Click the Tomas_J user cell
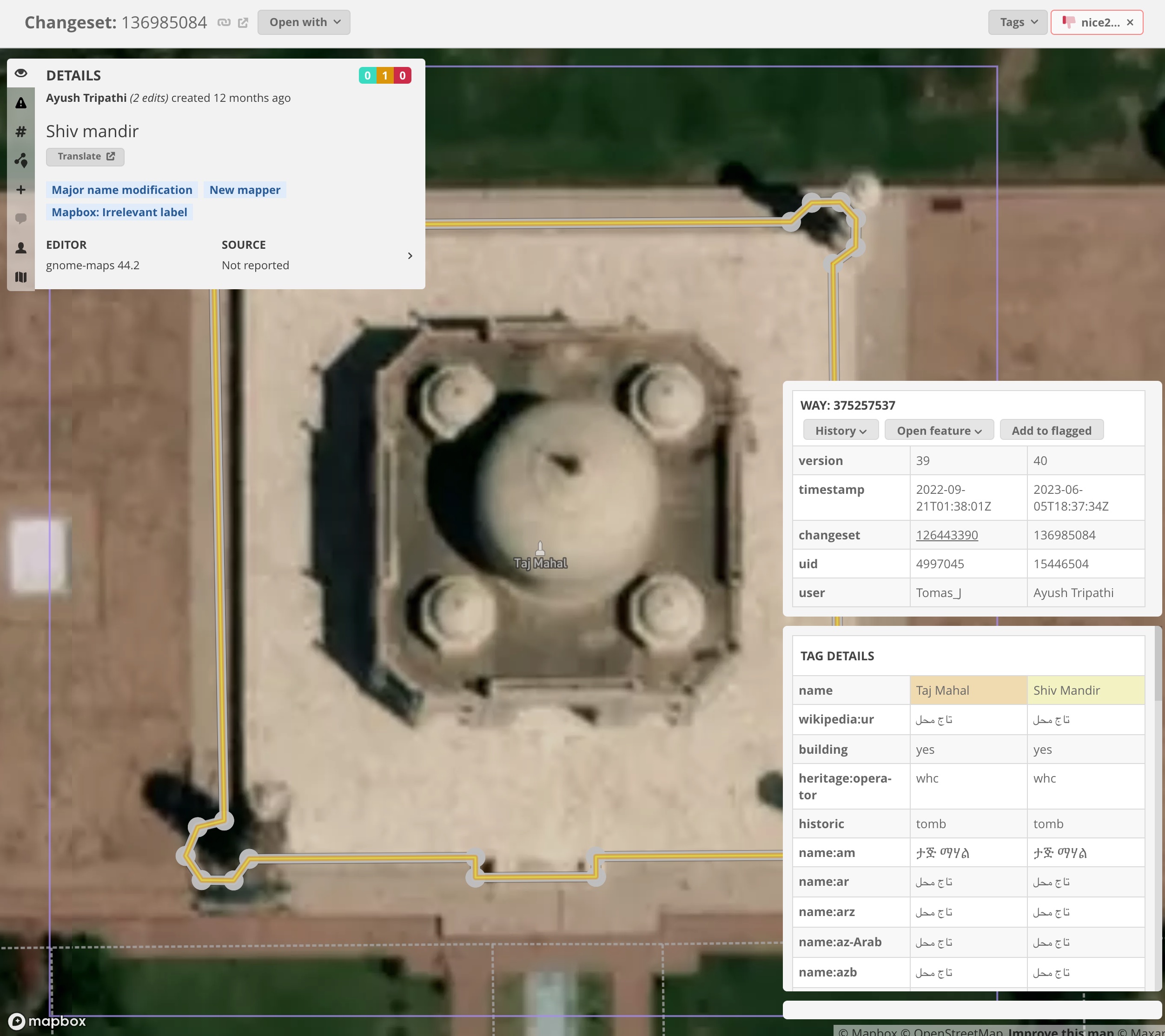The width and height of the screenshot is (1165, 1036). click(x=968, y=592)
